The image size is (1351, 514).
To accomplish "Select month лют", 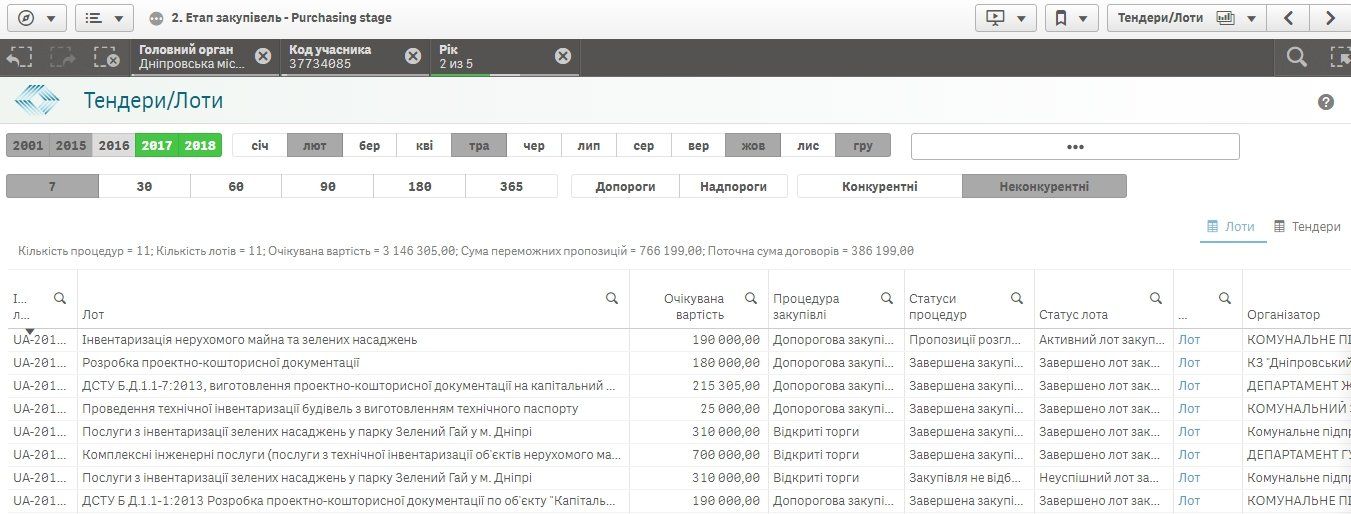I will click(315, 146).
